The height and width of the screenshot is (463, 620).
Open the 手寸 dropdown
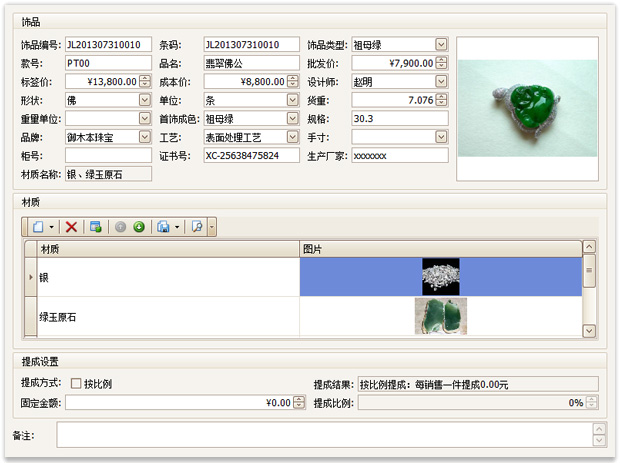pos(441,137)
